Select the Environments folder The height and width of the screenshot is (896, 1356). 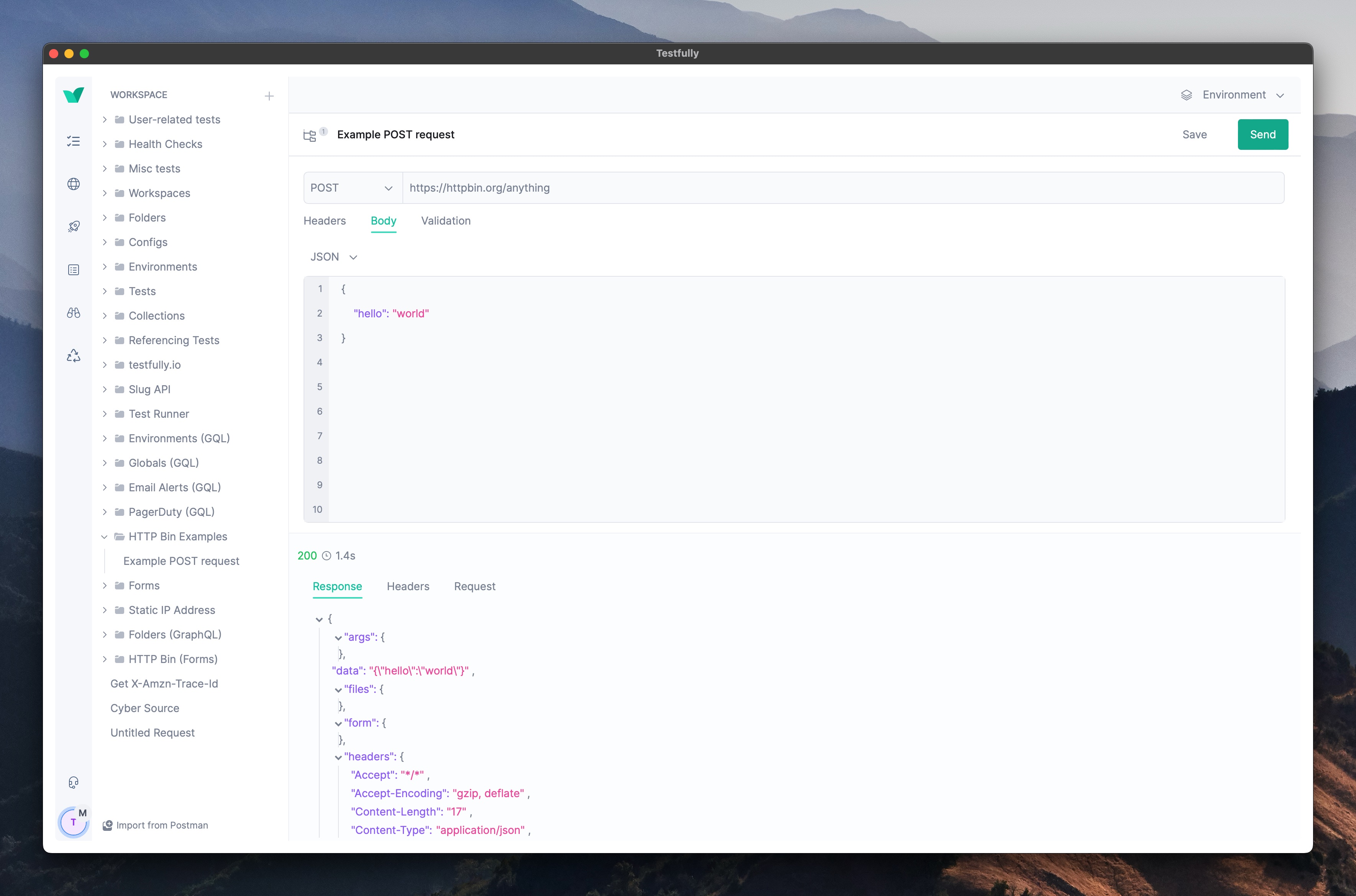coord(163,267)
